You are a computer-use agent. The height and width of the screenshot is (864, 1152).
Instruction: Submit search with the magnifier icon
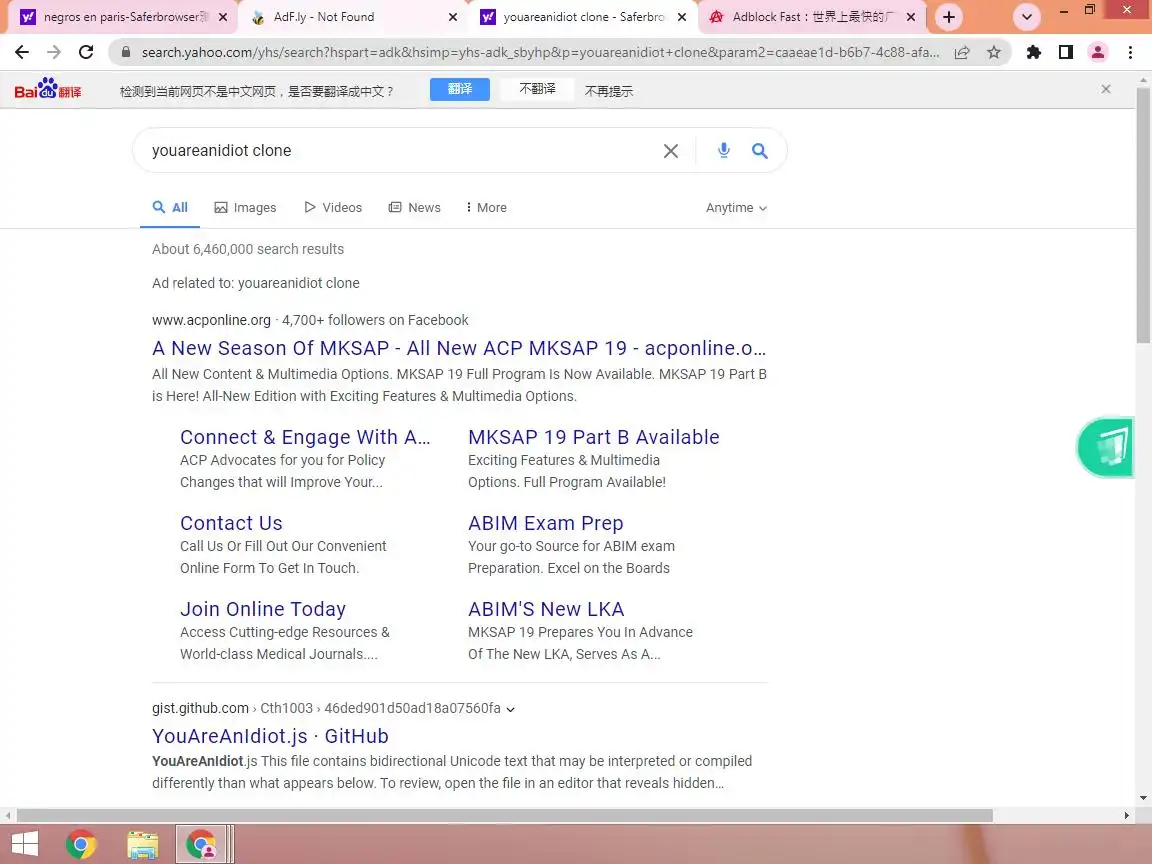[760, 151]
